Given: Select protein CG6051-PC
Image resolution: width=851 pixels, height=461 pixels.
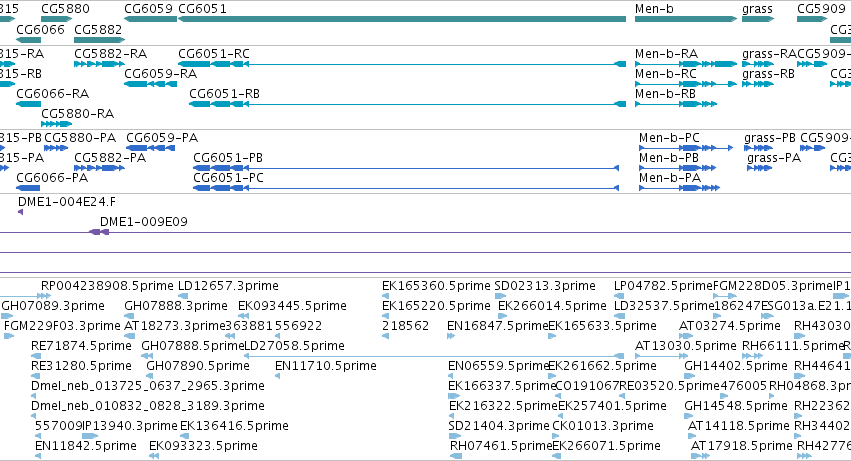Looking at the screenshot, I should [228, 178].
